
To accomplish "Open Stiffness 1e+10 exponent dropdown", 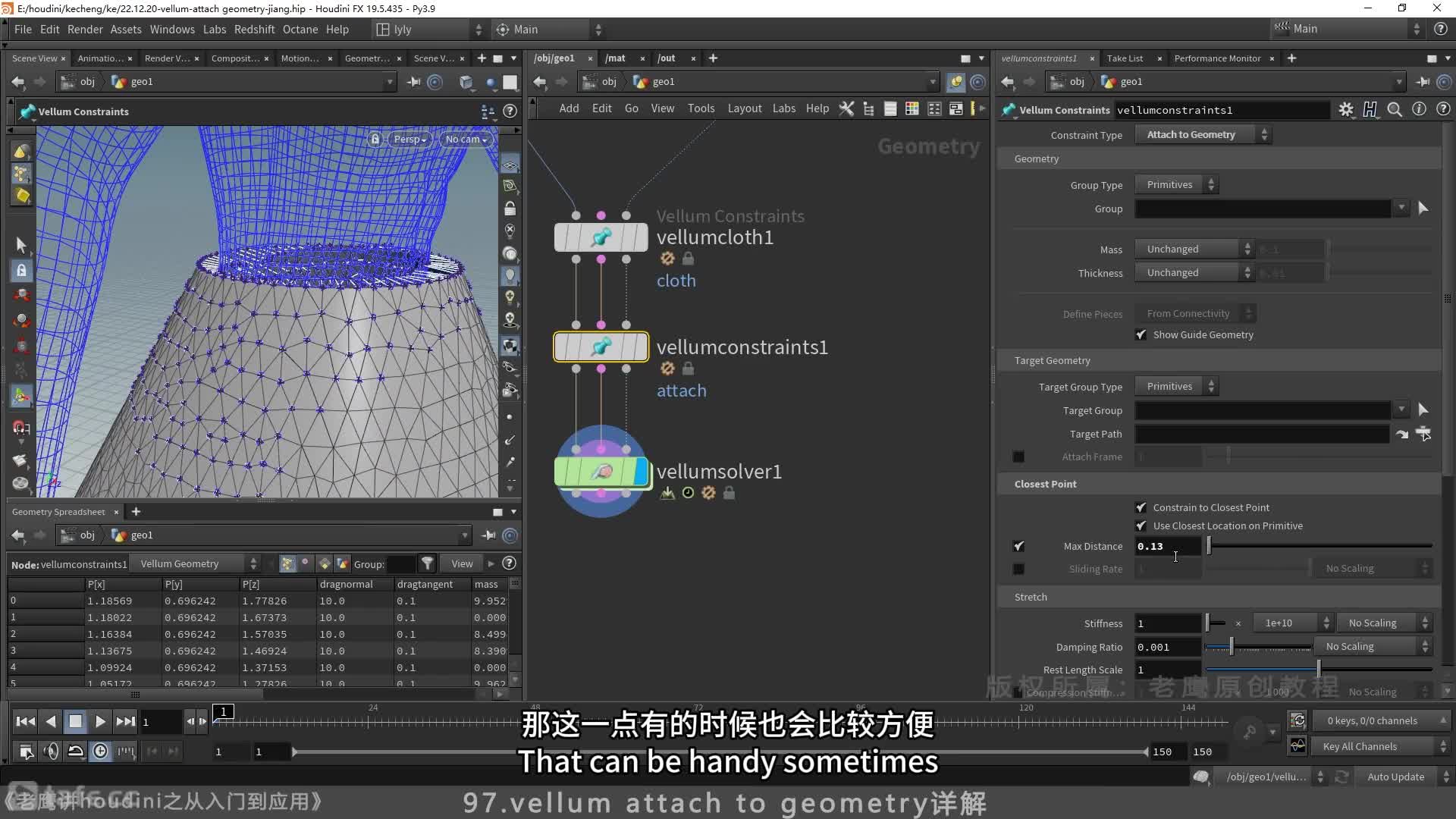I will coord(1293,623).
